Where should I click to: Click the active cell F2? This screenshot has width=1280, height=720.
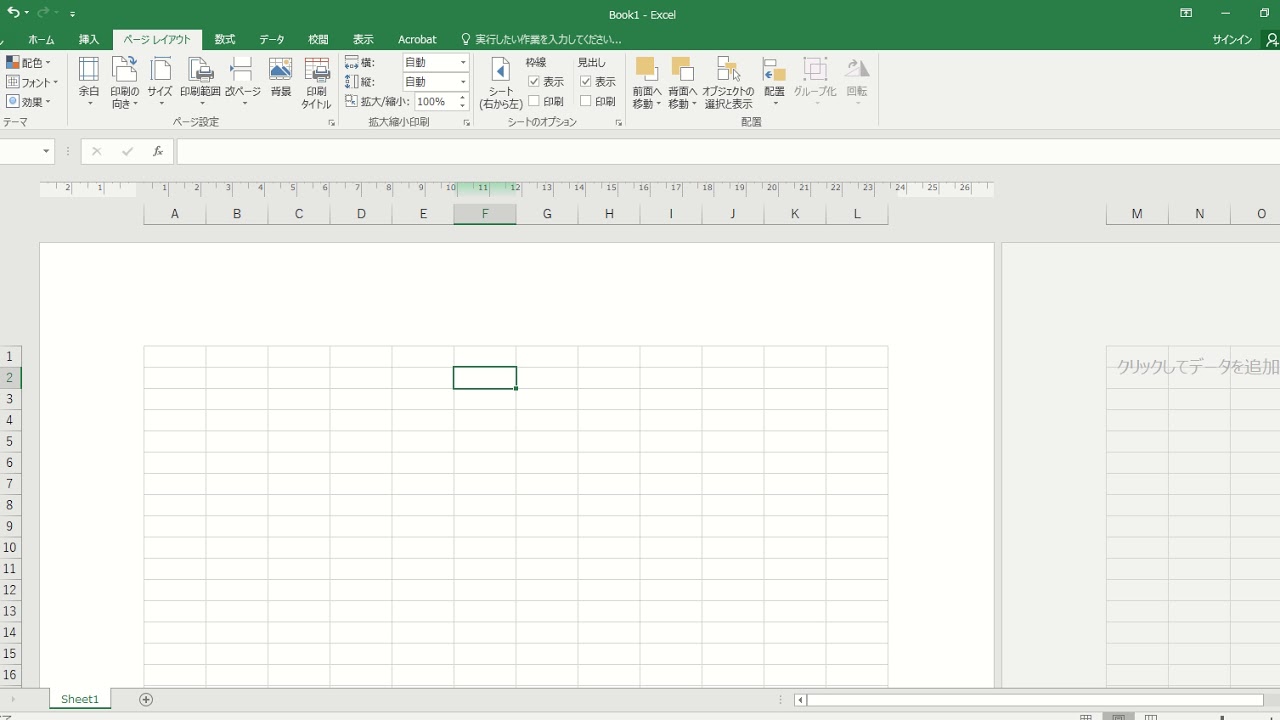click(x=485, y=377)
